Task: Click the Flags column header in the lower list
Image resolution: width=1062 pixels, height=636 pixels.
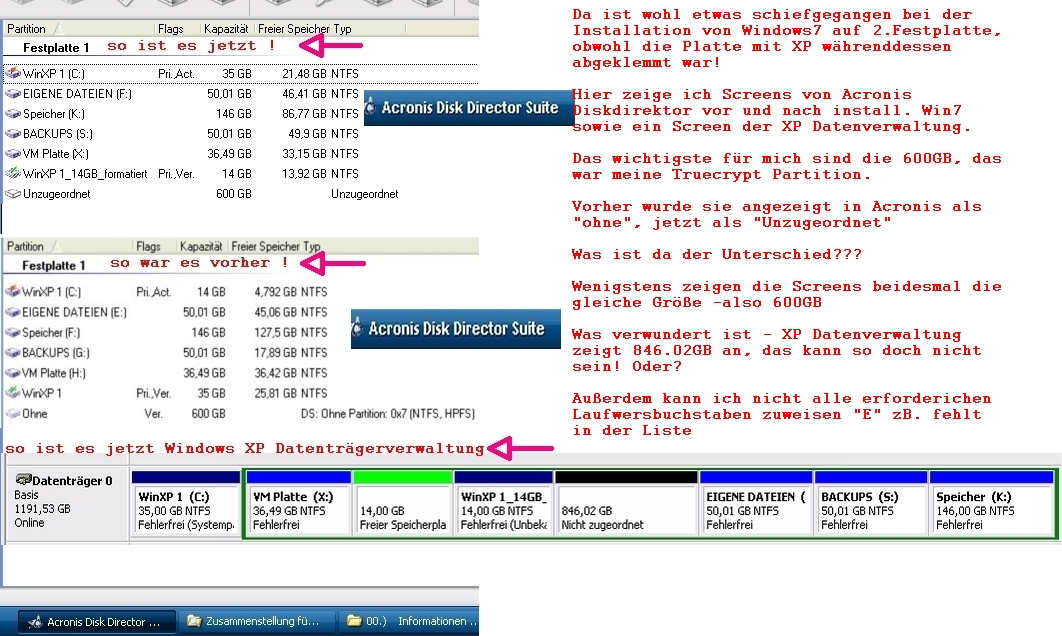Action: tap(148, 246)
